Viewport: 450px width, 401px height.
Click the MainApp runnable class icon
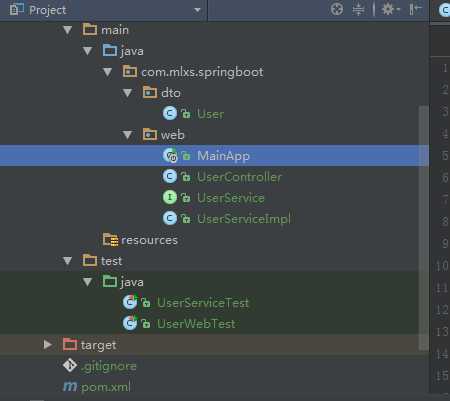(x=170, y=155)
